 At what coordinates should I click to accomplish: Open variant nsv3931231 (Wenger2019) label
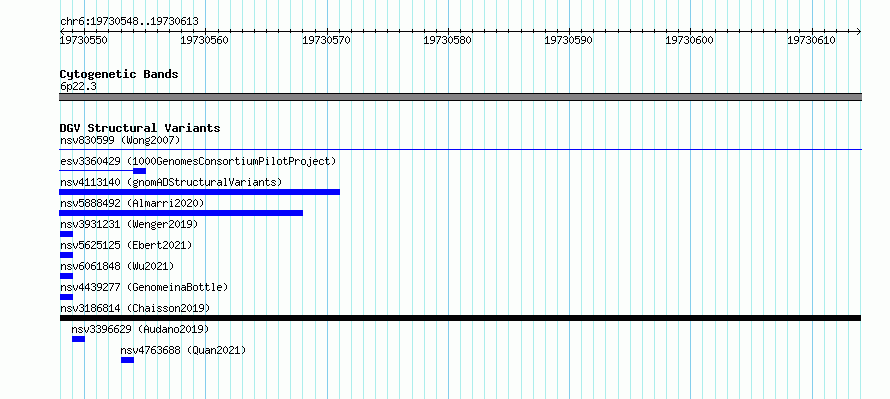129,224
